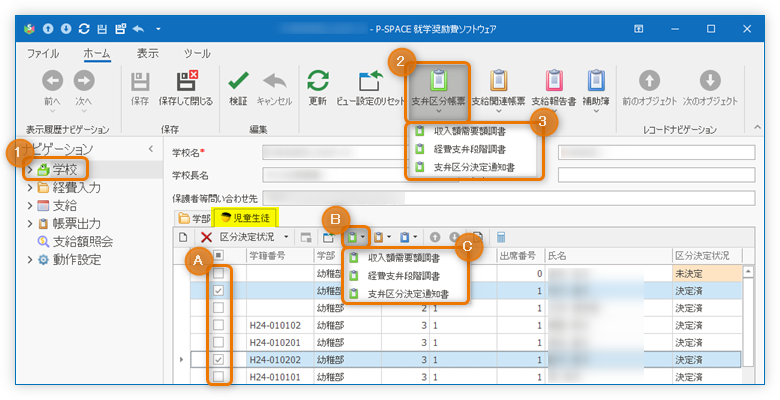Click the title bar refresh icon
The height and width of the screenshot is (400, 780).
click(84, 29)
